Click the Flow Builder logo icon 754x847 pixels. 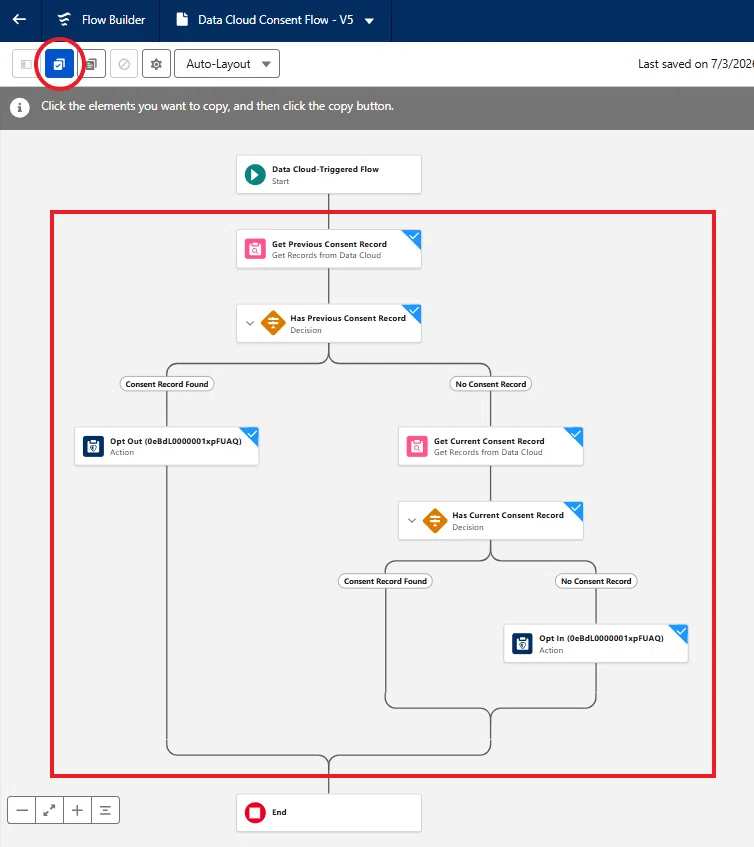point(64,20)
